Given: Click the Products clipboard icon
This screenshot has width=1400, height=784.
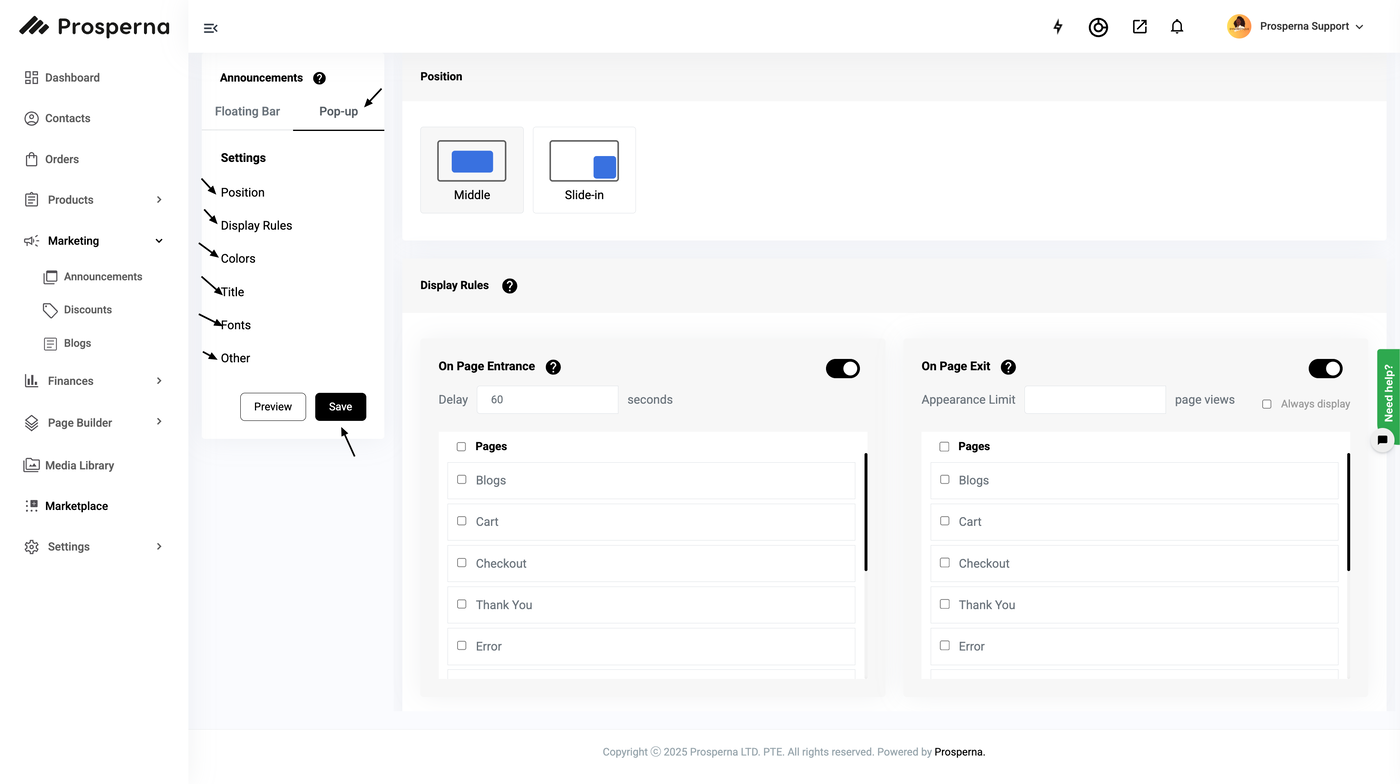Looking at the screenshot, I should pyautogui.click(x=31, y=200).
